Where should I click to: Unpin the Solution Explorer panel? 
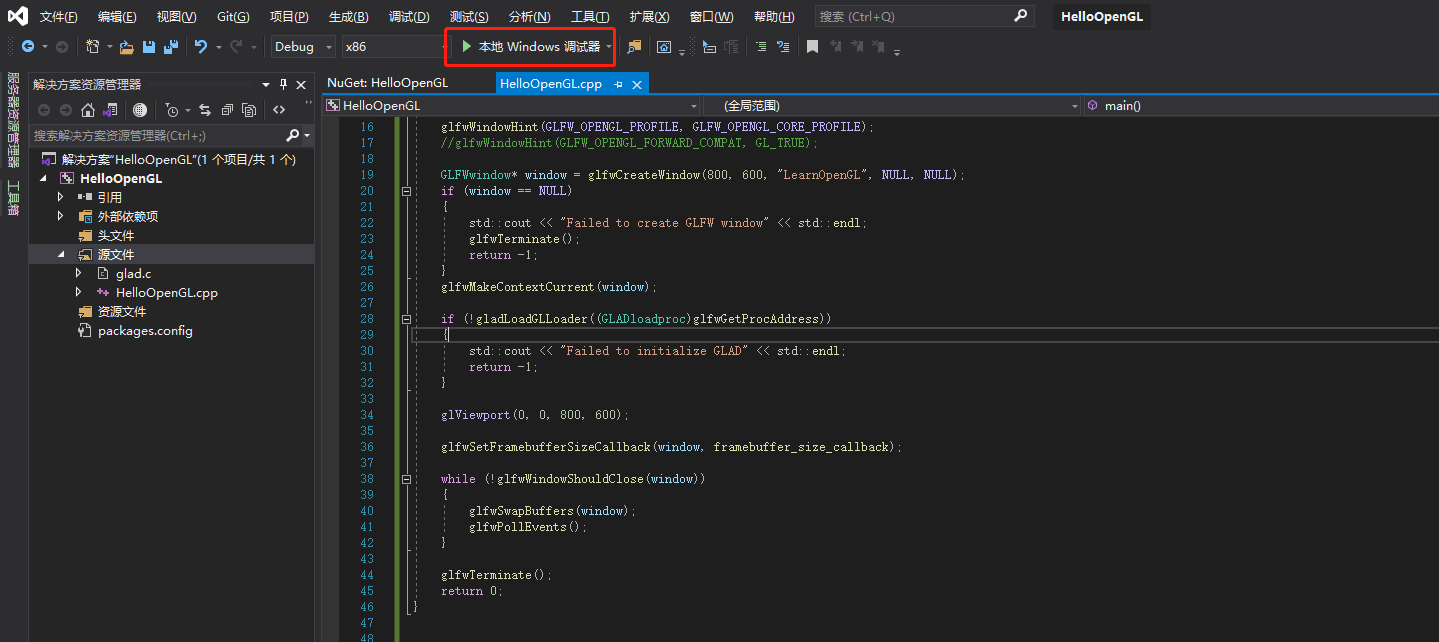coord(283,84)
